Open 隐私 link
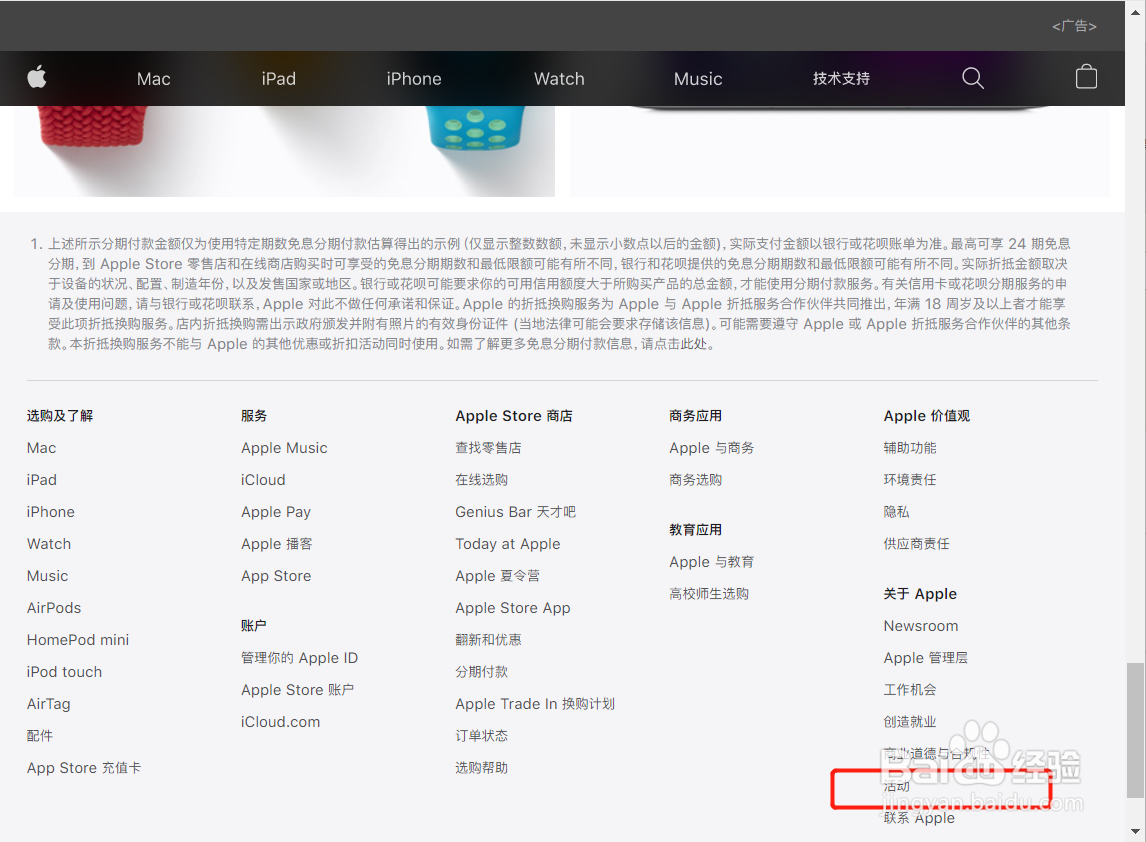Image resolution: width=1146 pixels, height=842 pixels. 897,512
